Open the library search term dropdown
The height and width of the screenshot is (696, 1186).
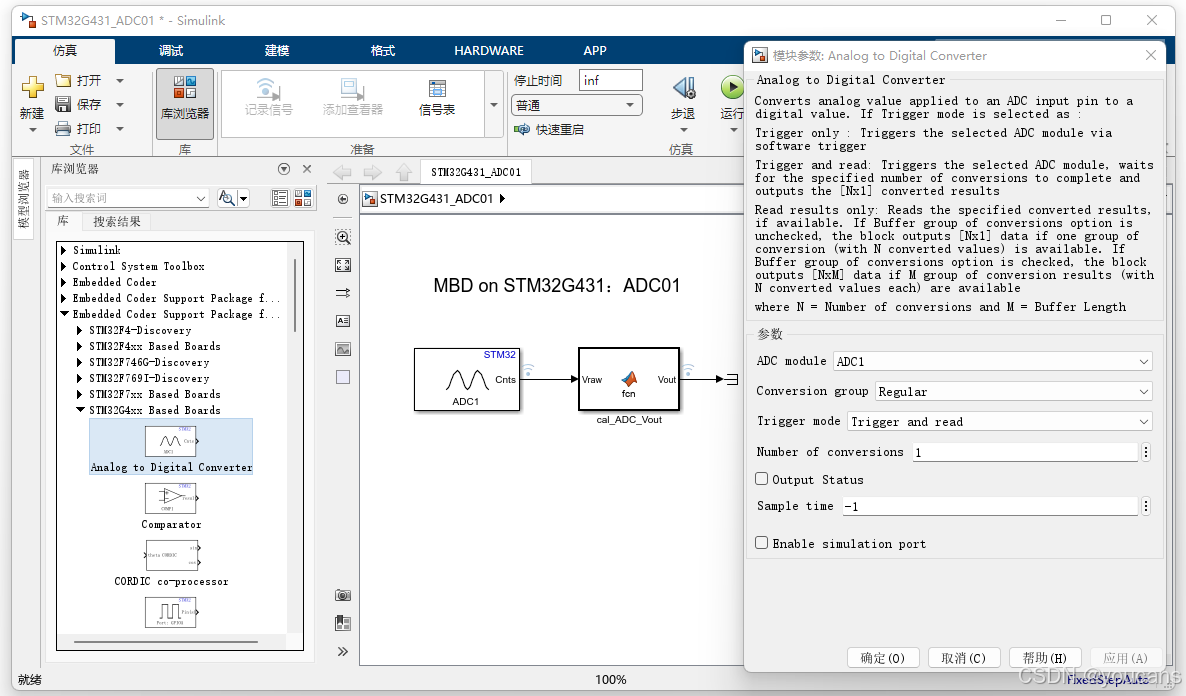point(200,198)
